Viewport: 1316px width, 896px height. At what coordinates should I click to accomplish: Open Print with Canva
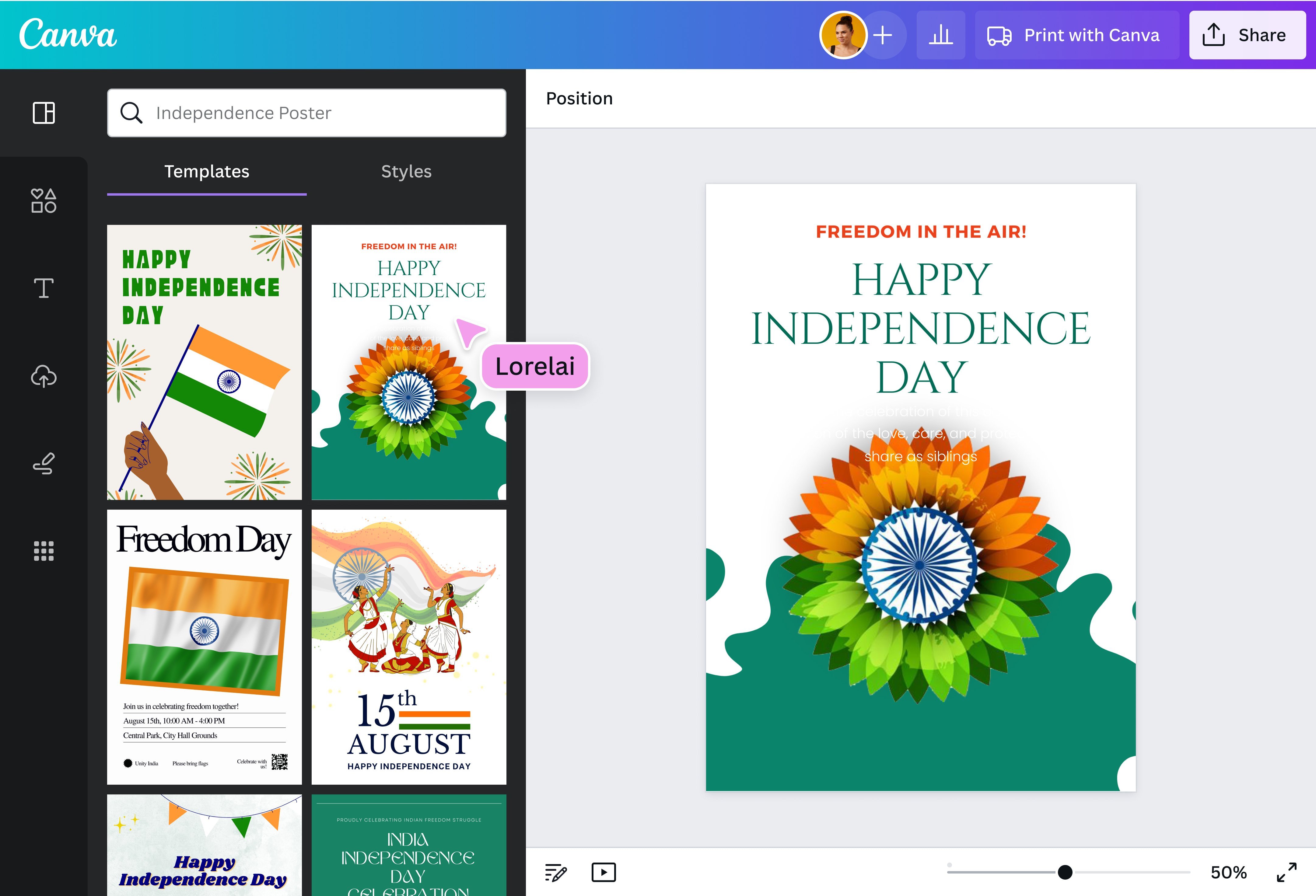pos(1075,34)
